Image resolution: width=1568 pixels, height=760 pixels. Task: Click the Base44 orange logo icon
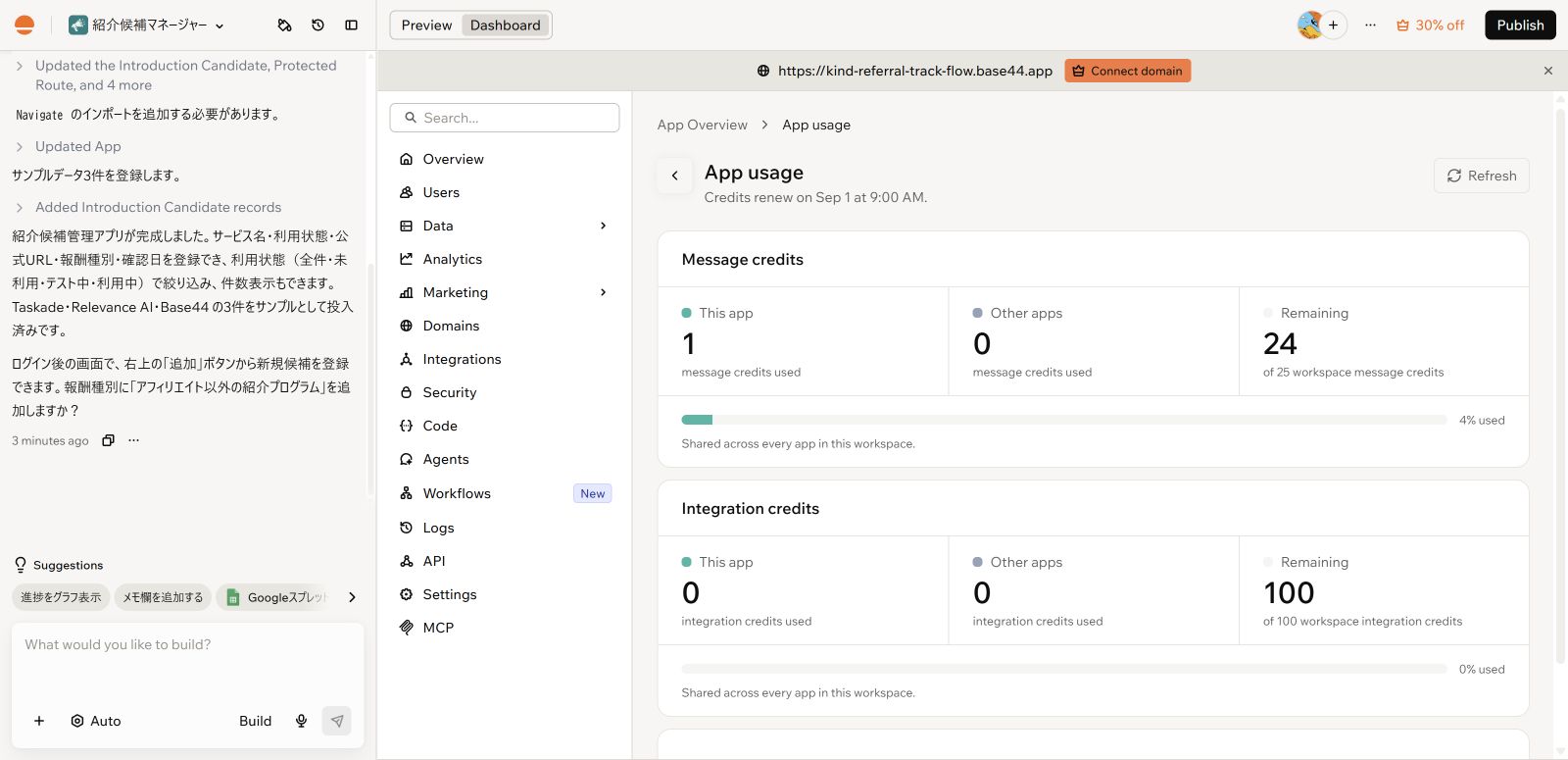[x=24, y=25]
